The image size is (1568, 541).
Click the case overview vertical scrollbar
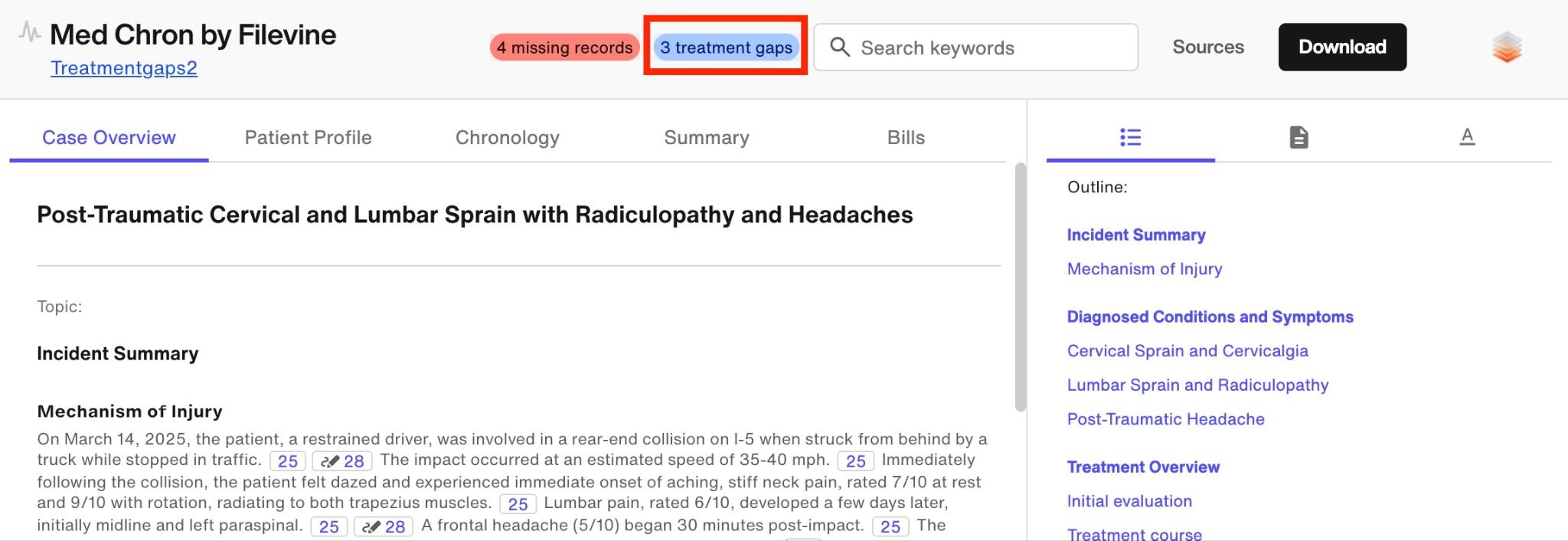1020,287
